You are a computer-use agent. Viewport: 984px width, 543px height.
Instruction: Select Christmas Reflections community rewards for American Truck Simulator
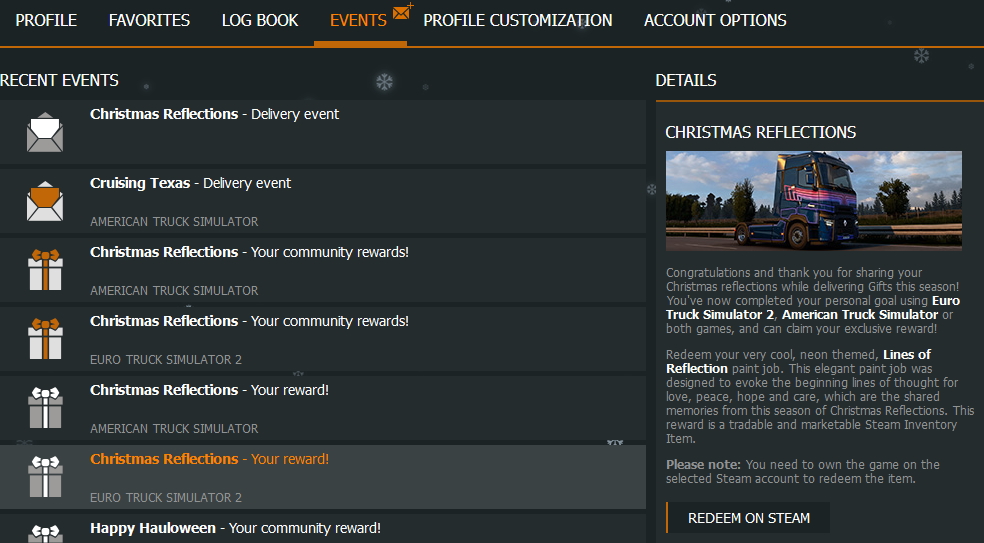click(323, 271)
